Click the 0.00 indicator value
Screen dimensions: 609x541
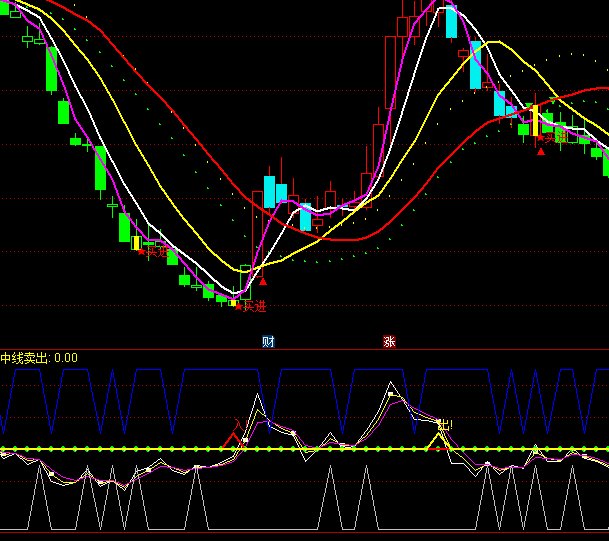pos(66,357)
